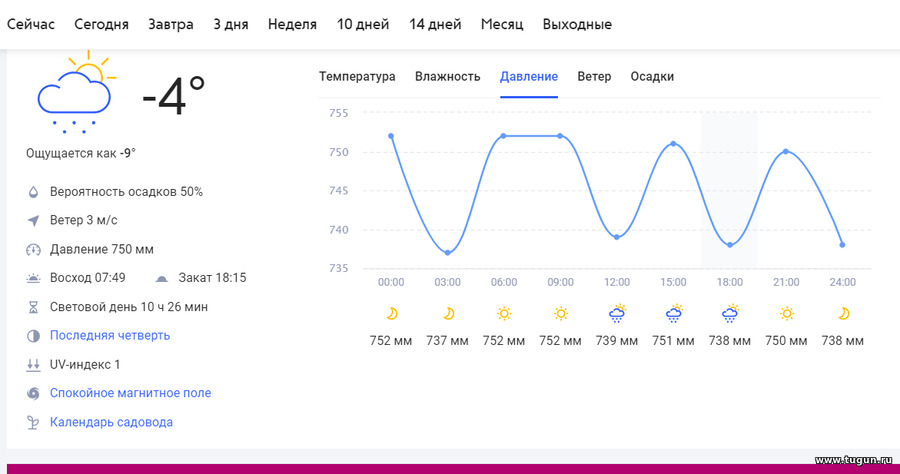This screenshot has width=900, height=474.
Task: Click the Вероятность осадков 50% text
Action: click(126, 192)
